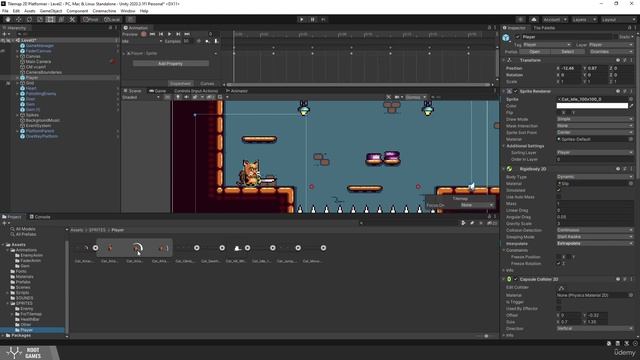Viewport: 640px width, 360px height.
Task: Select Player object in the Hierarchy
Action: tap(32, 78)
